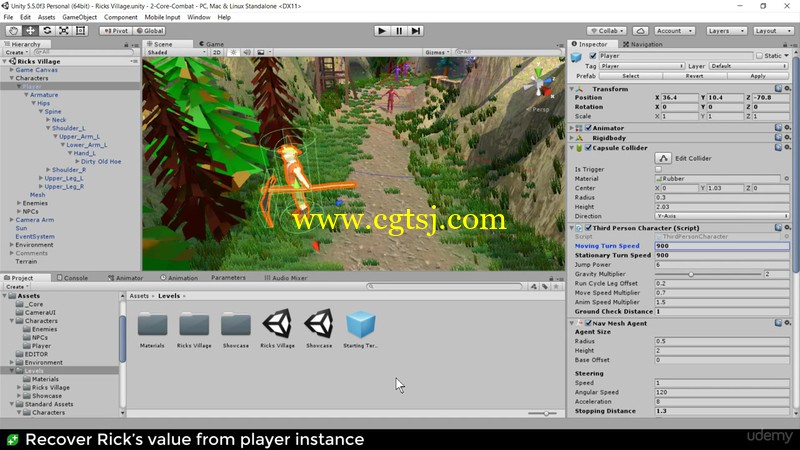Disable the Animator component checkbox

[588, 128]
